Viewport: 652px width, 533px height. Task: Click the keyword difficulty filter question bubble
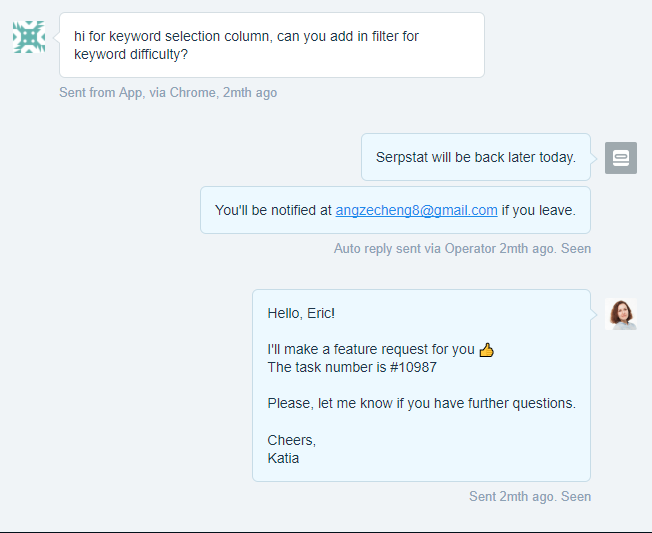272,45
